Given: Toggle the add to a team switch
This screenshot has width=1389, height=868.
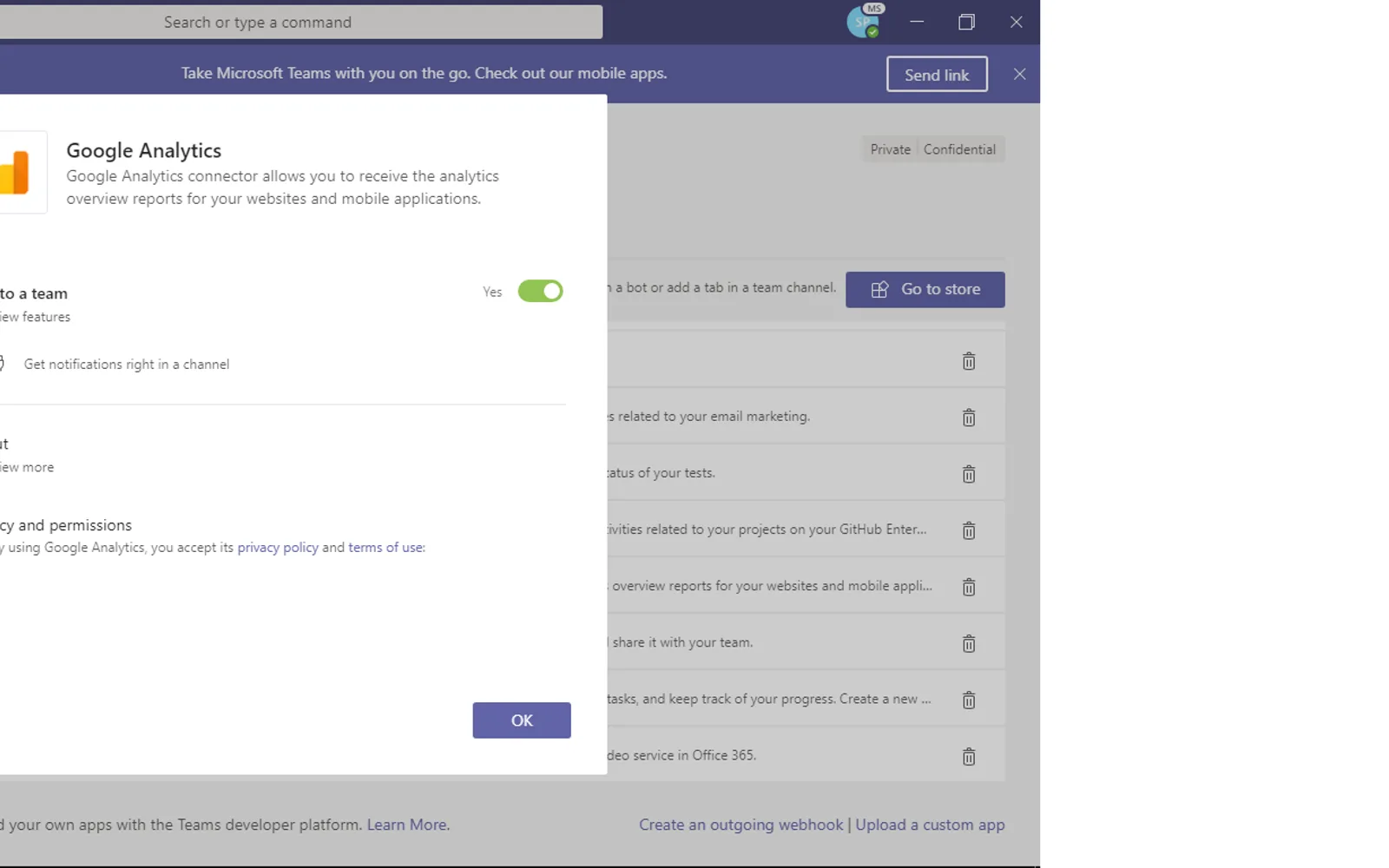Looking at the screenshot, I should (x=540, y=291).
